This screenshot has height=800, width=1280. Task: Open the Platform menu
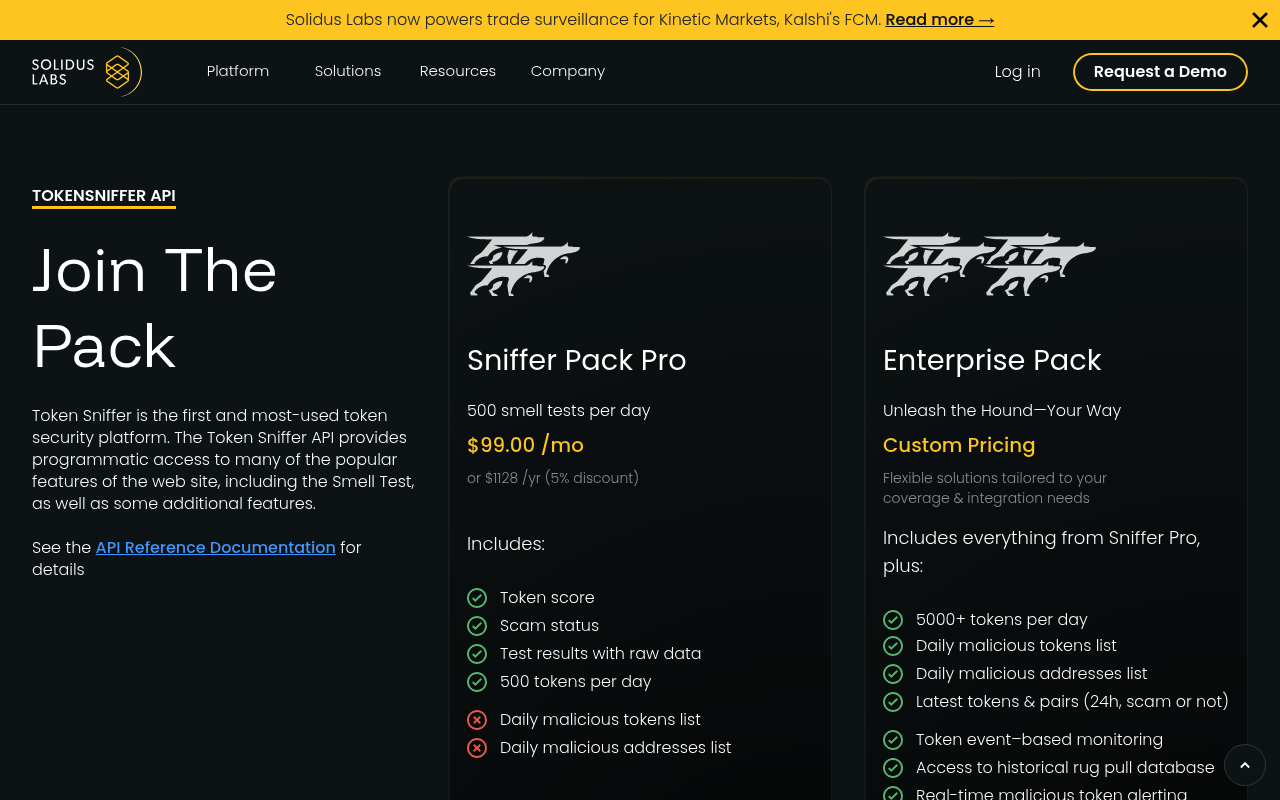coord(238,71)
